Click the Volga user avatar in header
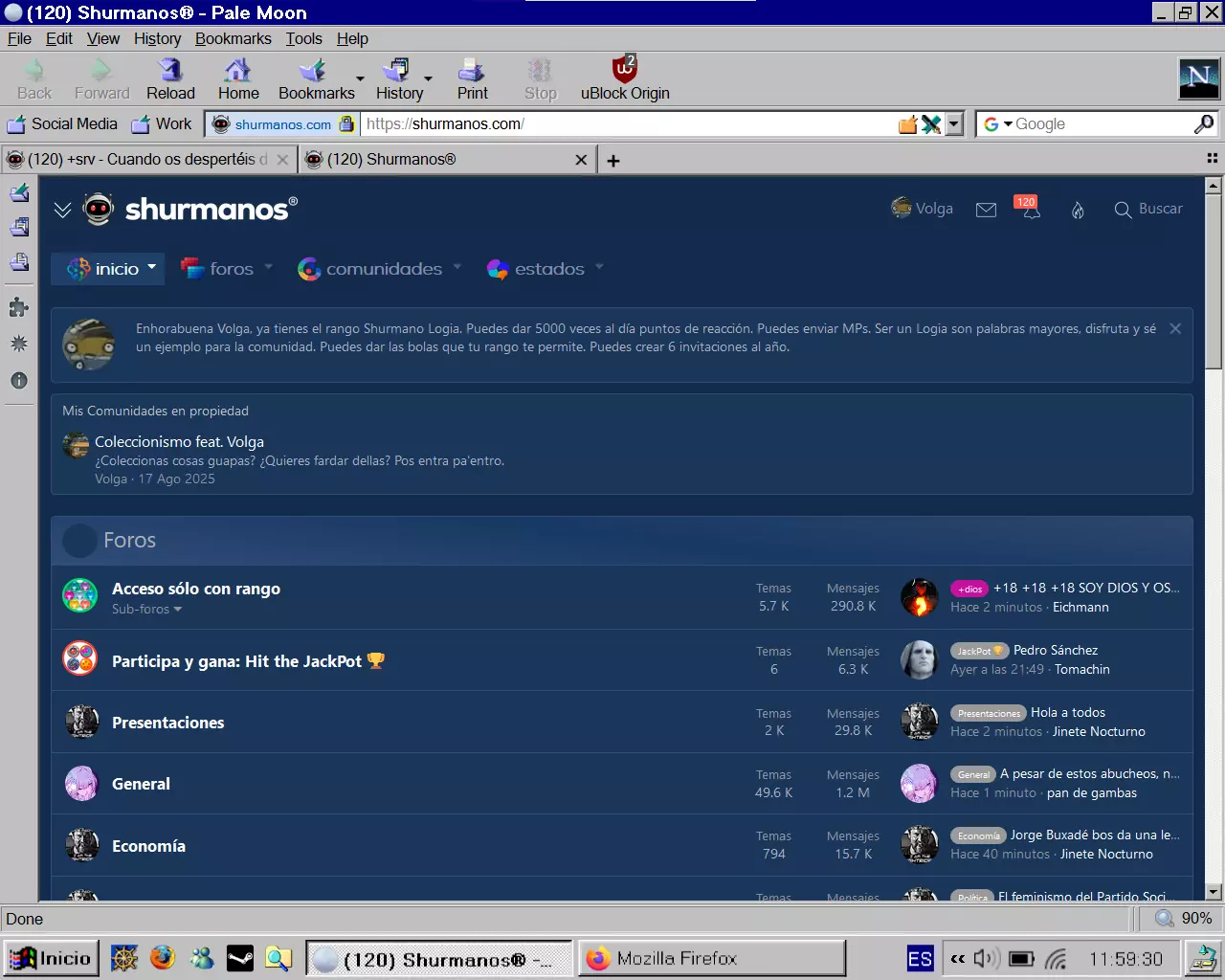1225x980 pixels. pos(901,208)
